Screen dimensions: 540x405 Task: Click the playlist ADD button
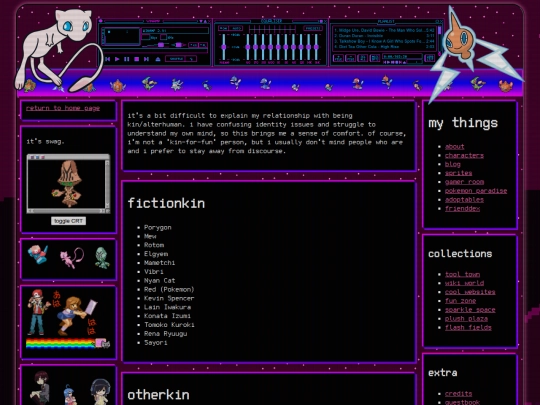pos(339,58)
